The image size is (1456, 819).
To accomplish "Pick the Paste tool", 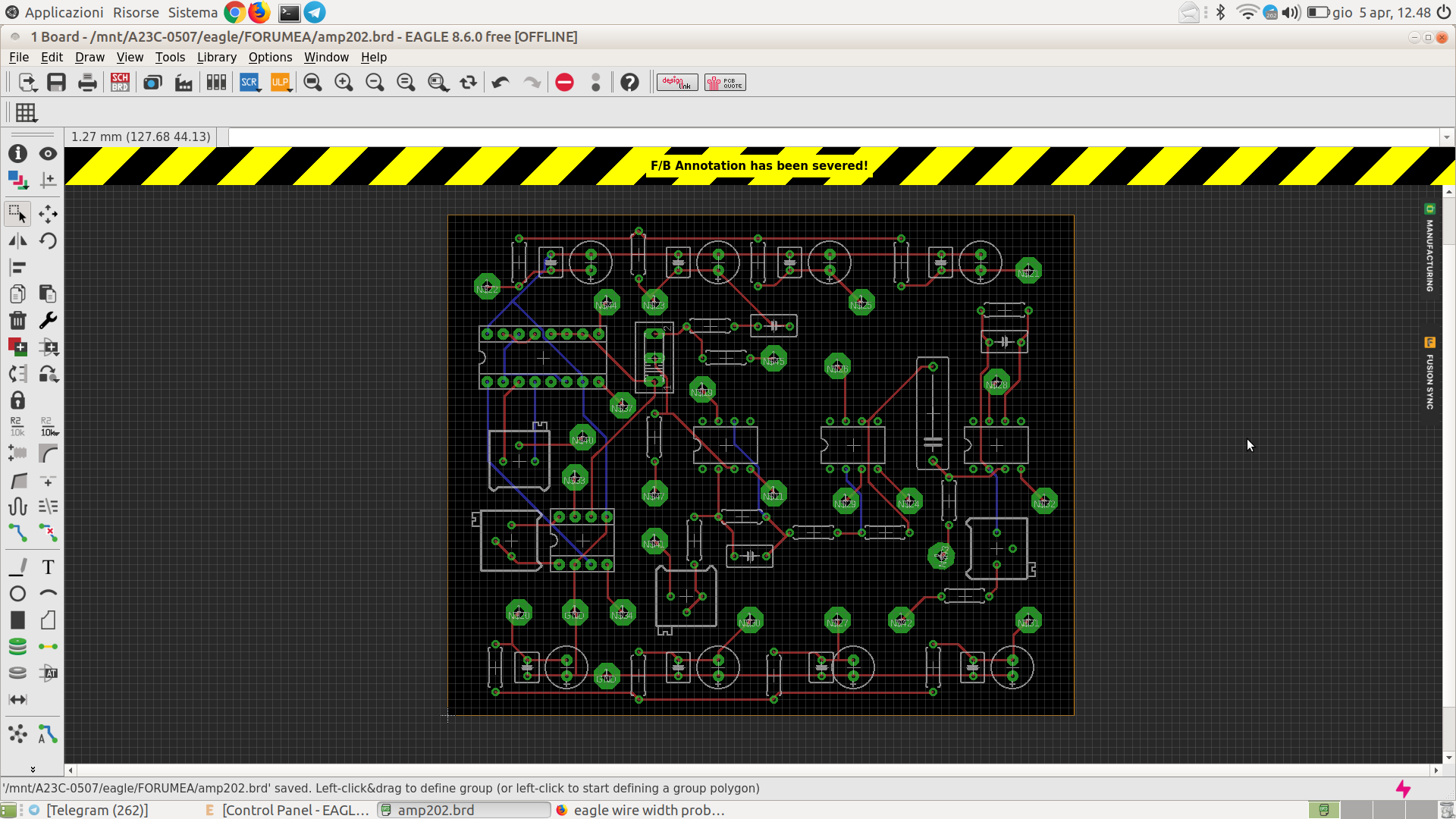I will coord(48,294).
